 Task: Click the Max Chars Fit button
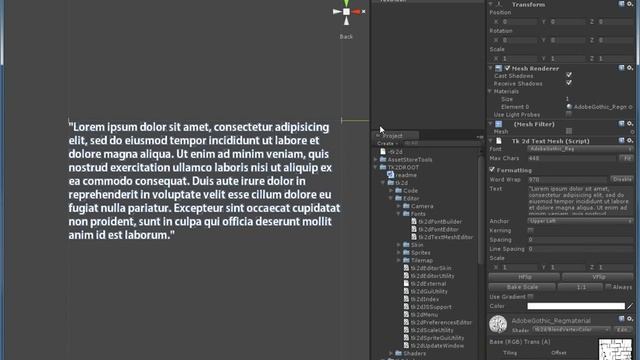click(x=626, y=158)
